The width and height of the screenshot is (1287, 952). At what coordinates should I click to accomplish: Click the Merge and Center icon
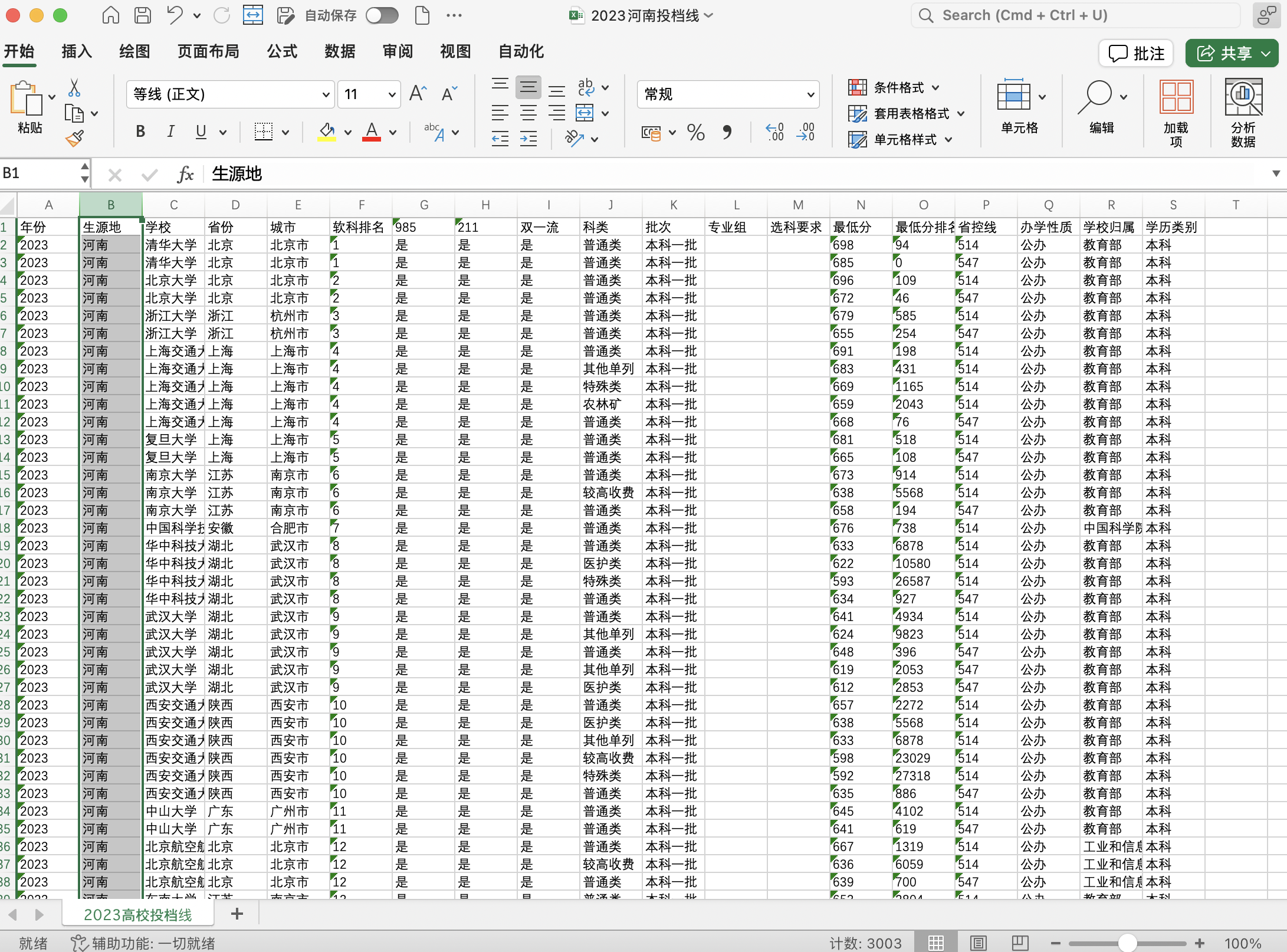pyautogui.click(x=585, y=113)
